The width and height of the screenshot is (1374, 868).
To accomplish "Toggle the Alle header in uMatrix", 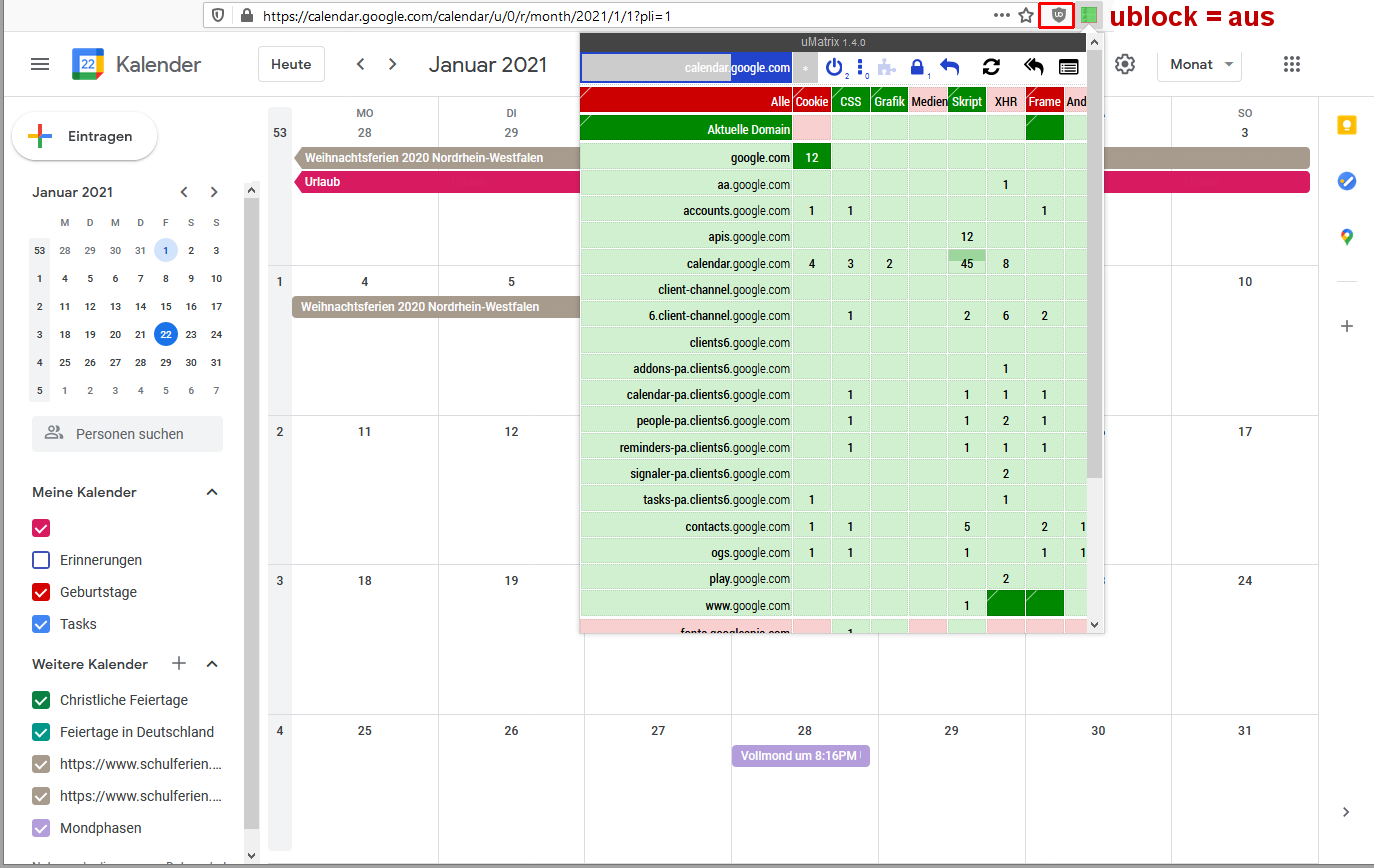I will point(686,101).
